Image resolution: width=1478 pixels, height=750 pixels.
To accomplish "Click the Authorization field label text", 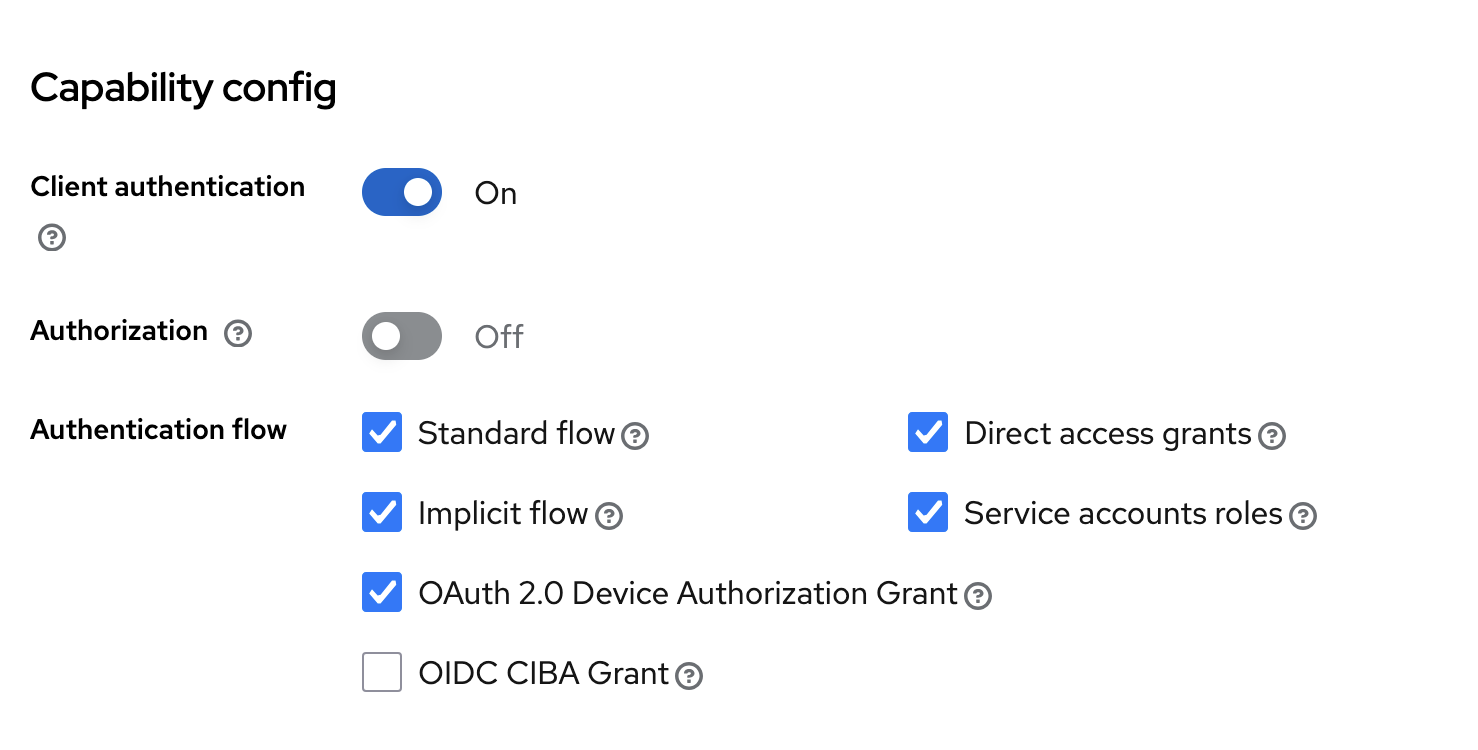I will point(119,331).
